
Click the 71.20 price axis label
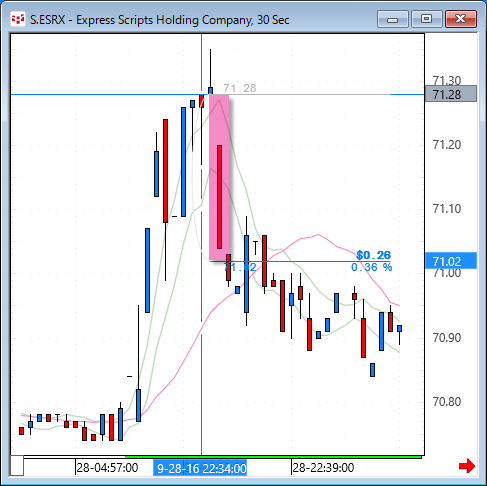coord(447,145)
